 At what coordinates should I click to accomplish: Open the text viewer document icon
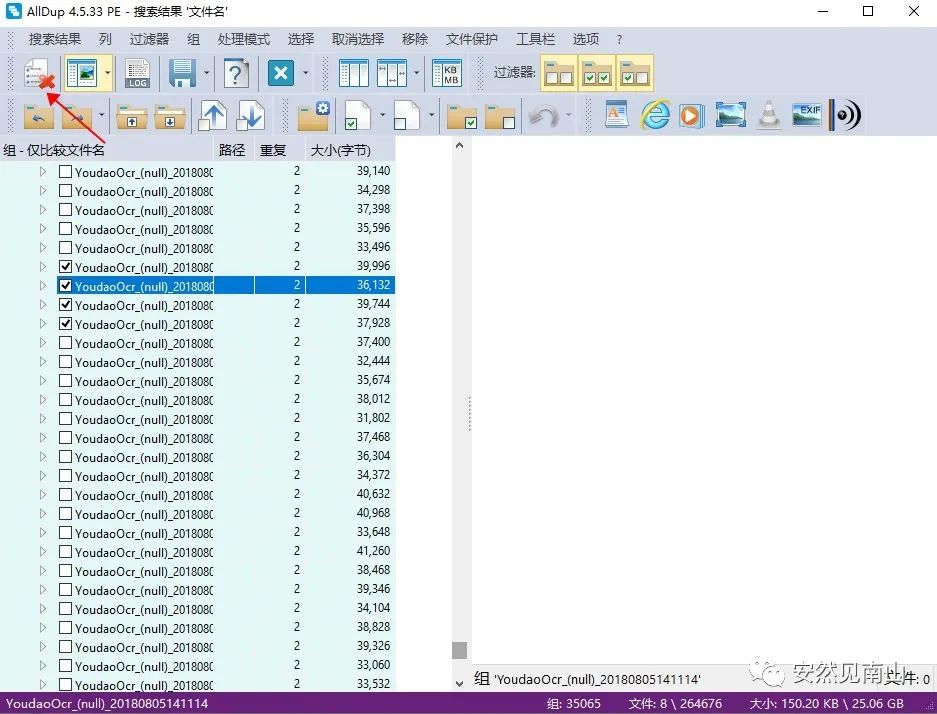[616, 115]
